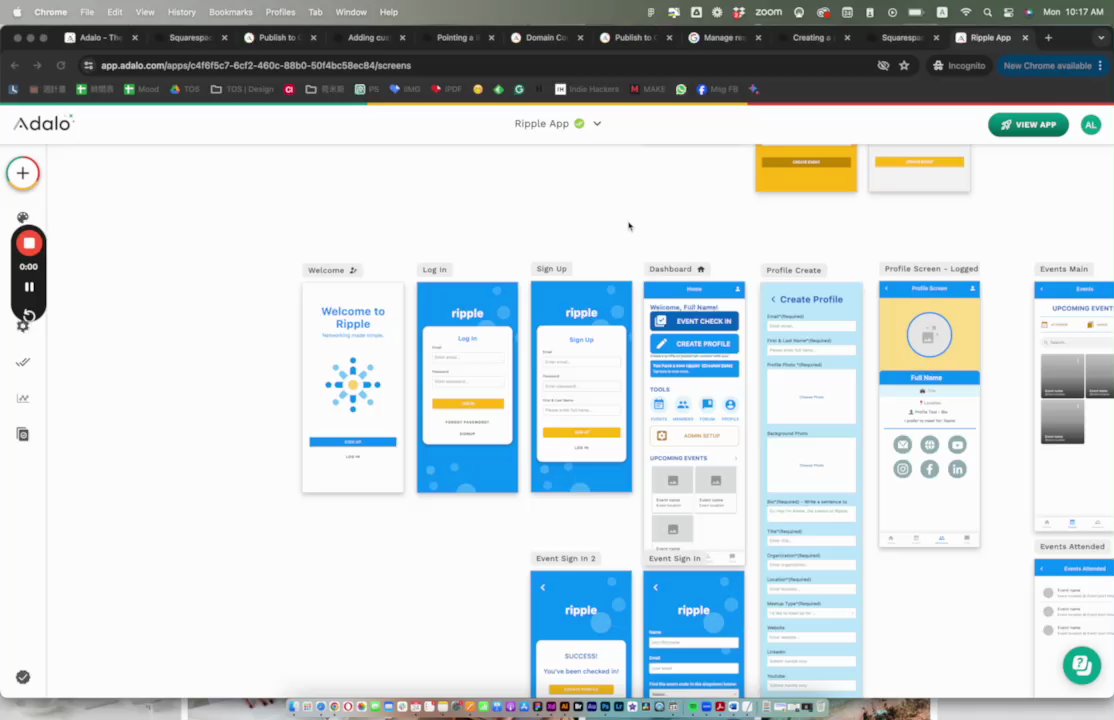Viewport: 1114px width, 720px height.
Task: Open Spotlight search in menu bar
Action: [x=988, y=12]
